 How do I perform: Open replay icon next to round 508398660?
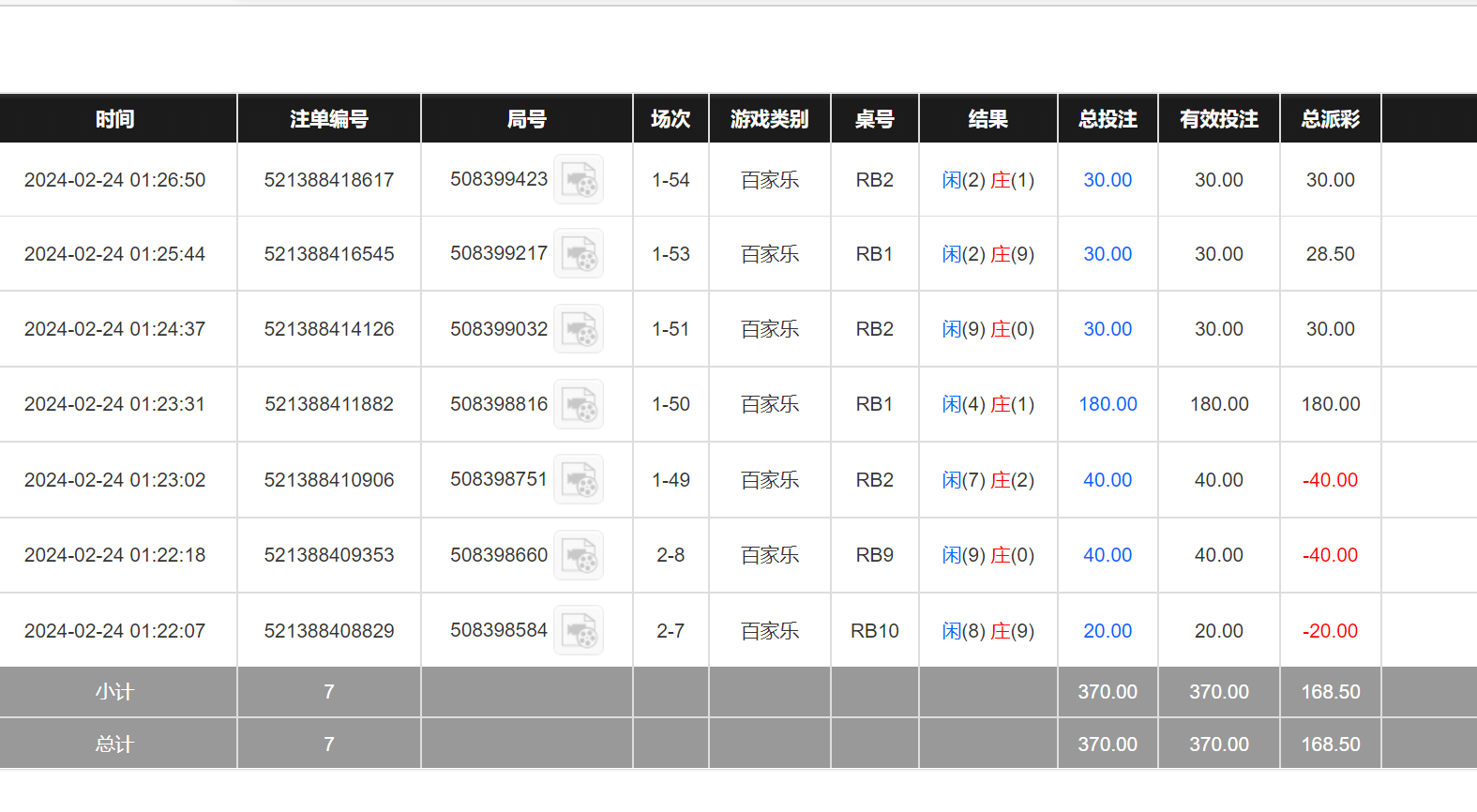tap(579, 555)
